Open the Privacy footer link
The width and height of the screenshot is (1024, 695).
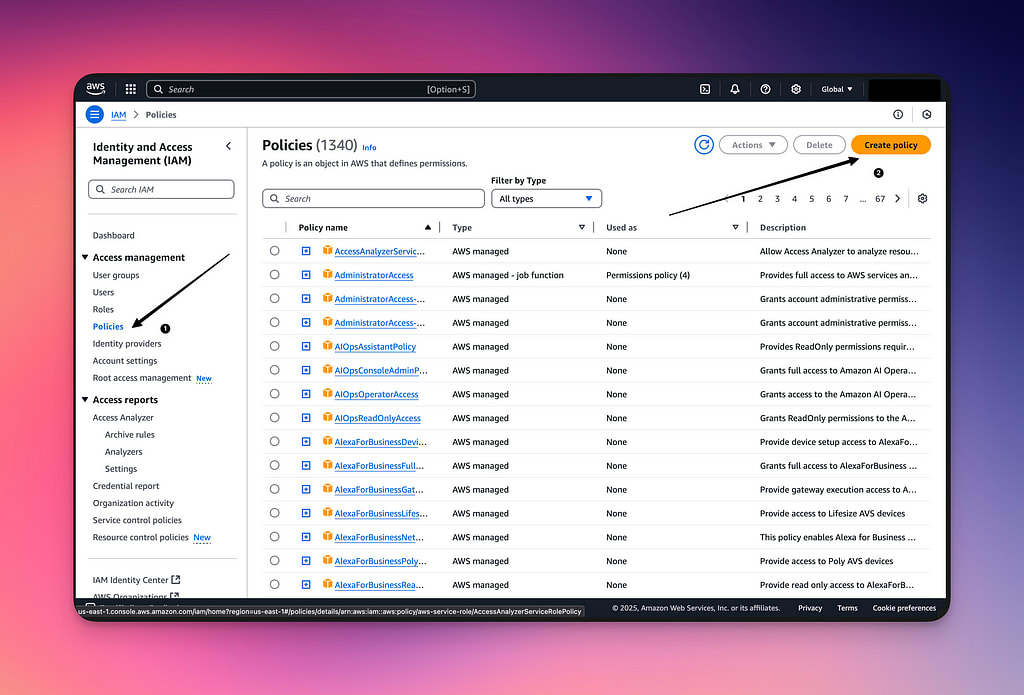(x=810, y=608)
